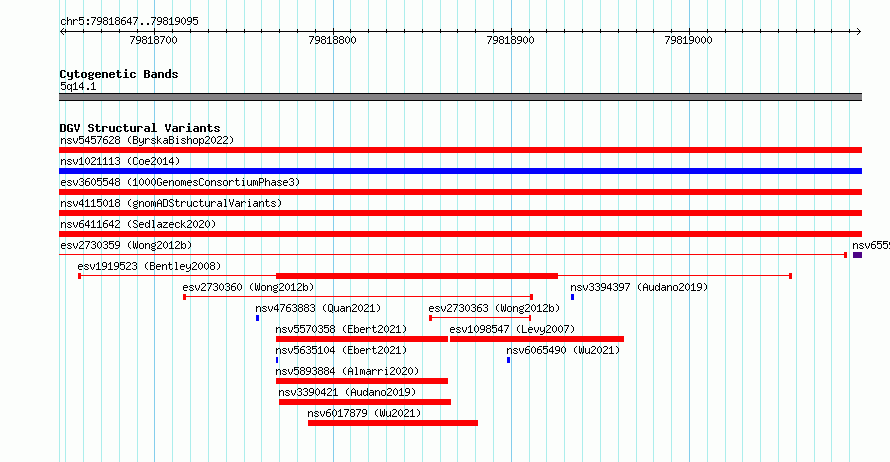Screen dimensions: 890x462
Task: Click the small blue nsv6065490 marker
Action: click(x=509, y=360)
